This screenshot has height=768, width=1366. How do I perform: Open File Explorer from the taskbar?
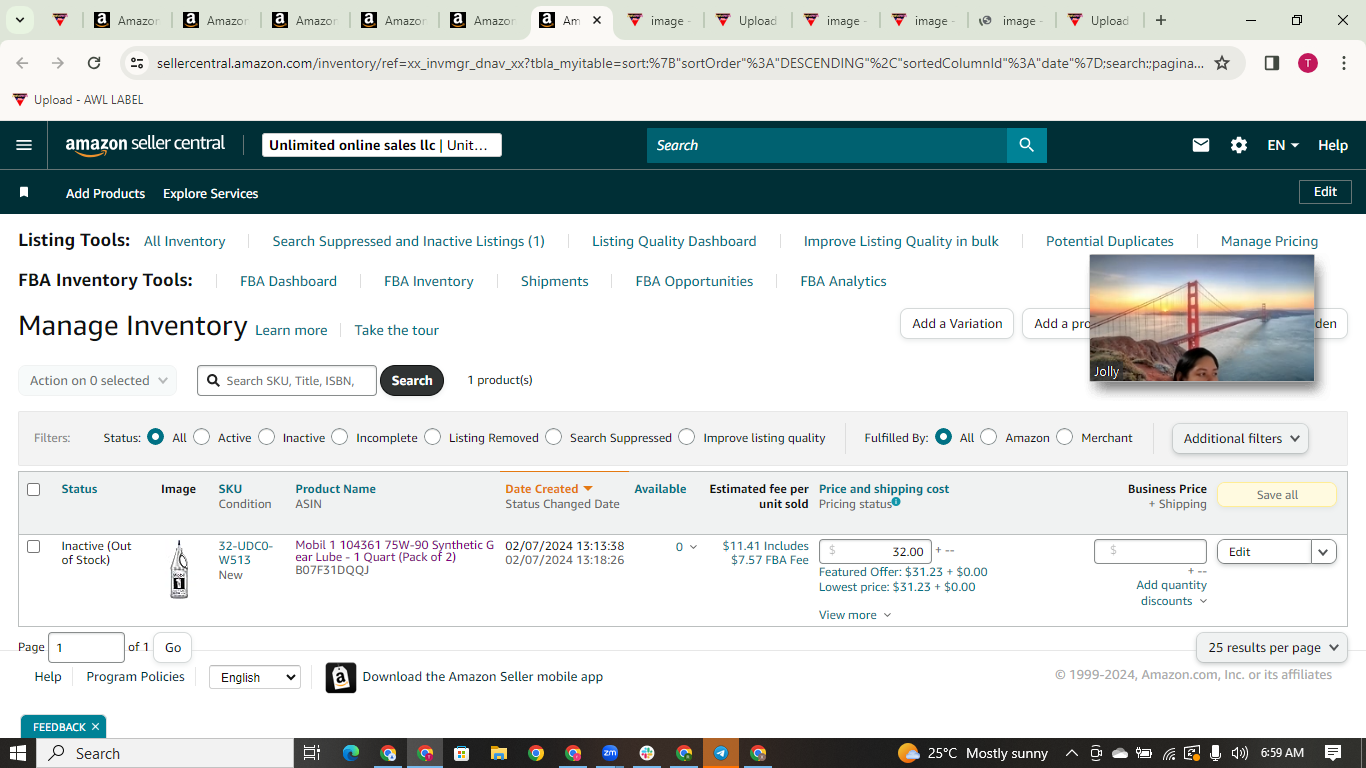pos(498,753)
